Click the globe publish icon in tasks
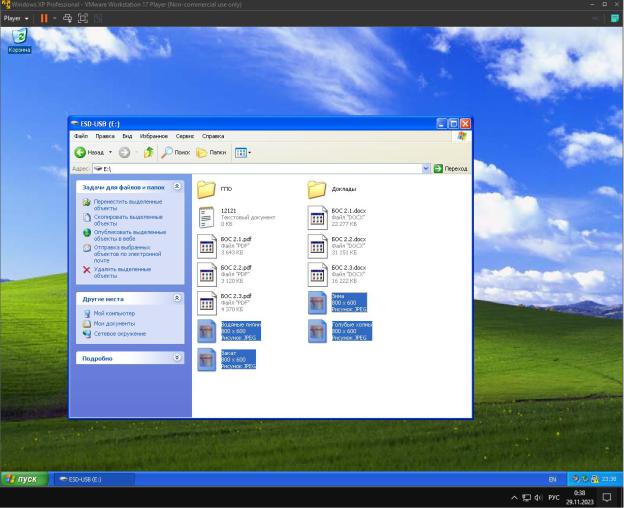Image resolution: width=624 pixels, height=508 pixels. point(87,232)
